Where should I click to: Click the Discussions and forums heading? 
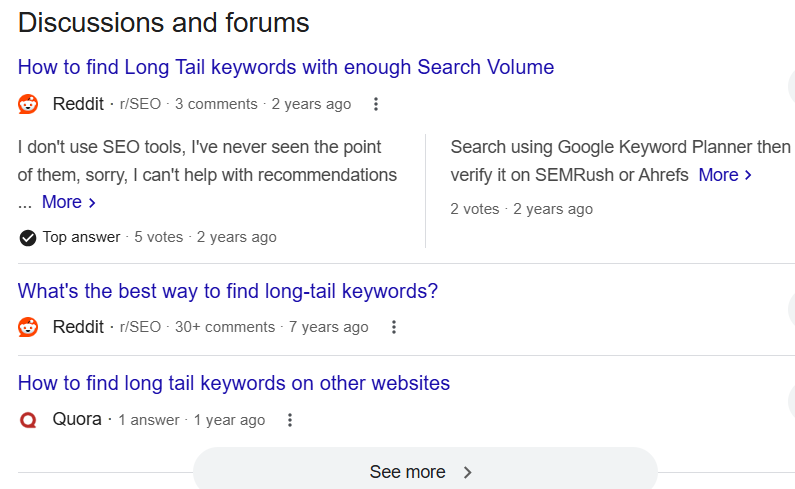(x=164, y=23)
